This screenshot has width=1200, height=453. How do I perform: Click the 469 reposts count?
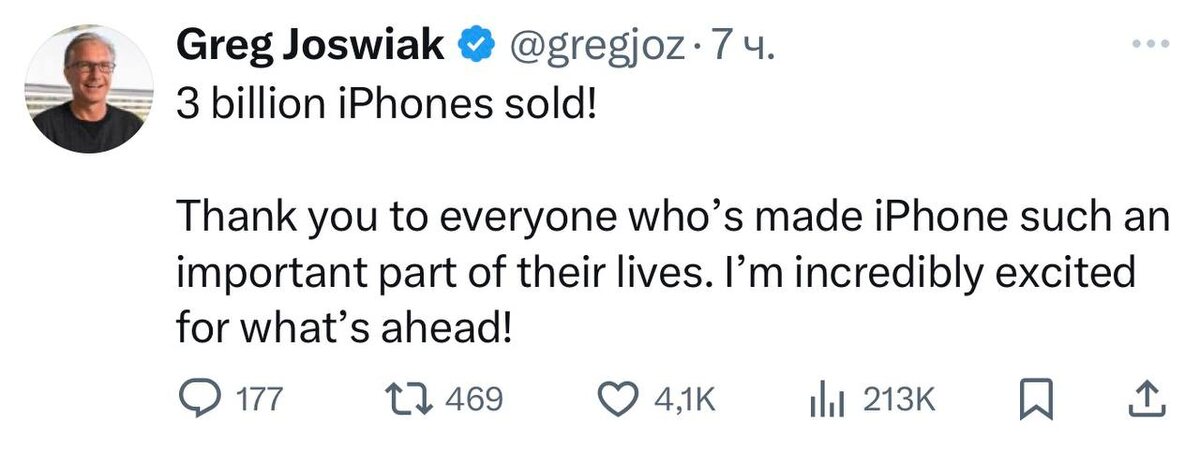[471, 401]
